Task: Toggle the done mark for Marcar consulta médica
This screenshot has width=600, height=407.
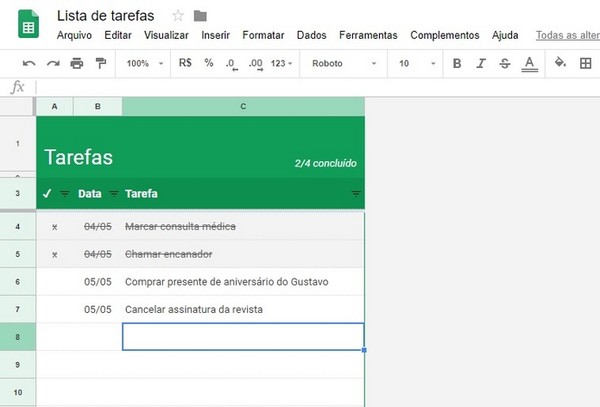Action: (54, 227)
